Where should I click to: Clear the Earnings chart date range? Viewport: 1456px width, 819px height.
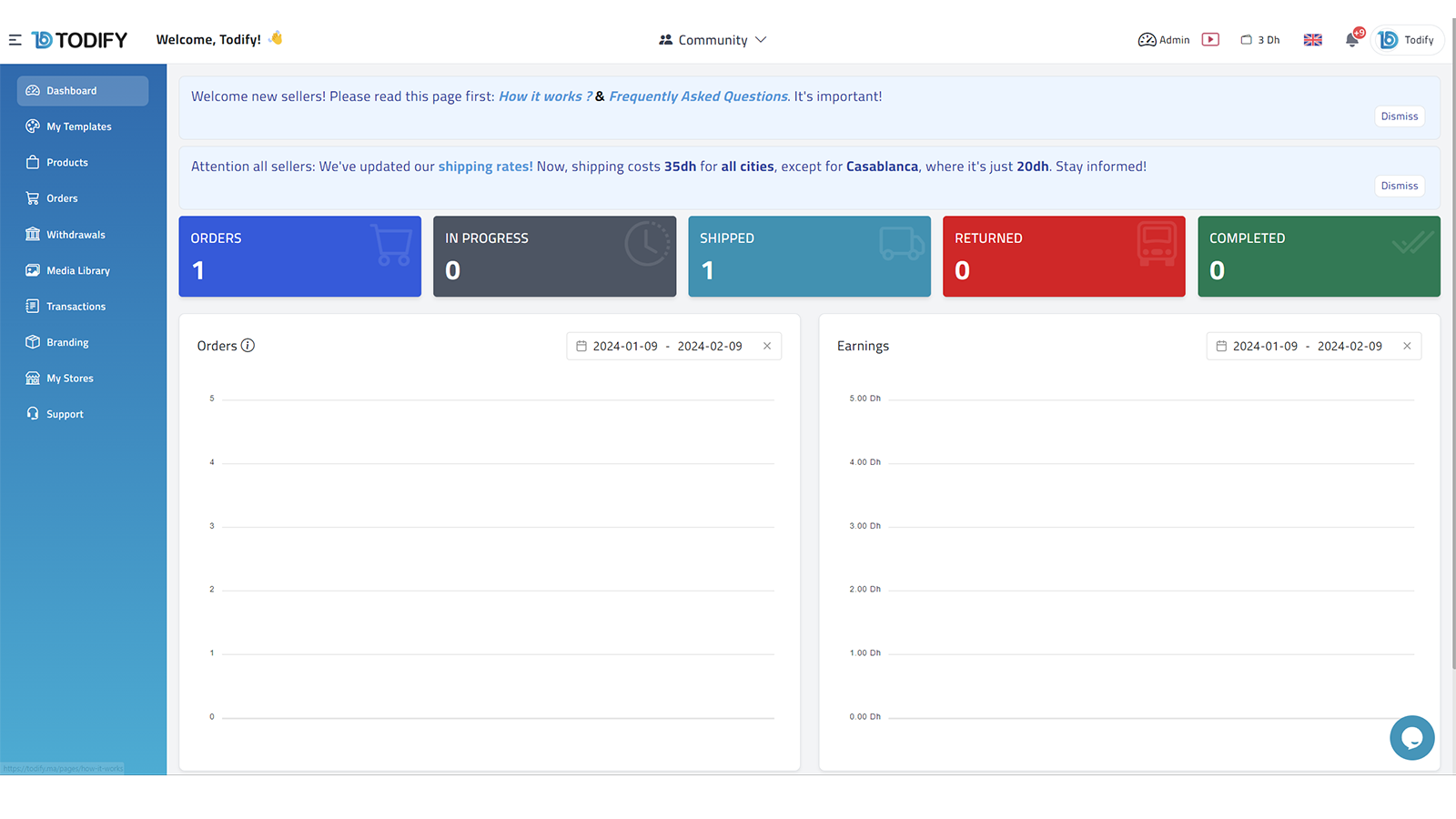pos(1407,346)
